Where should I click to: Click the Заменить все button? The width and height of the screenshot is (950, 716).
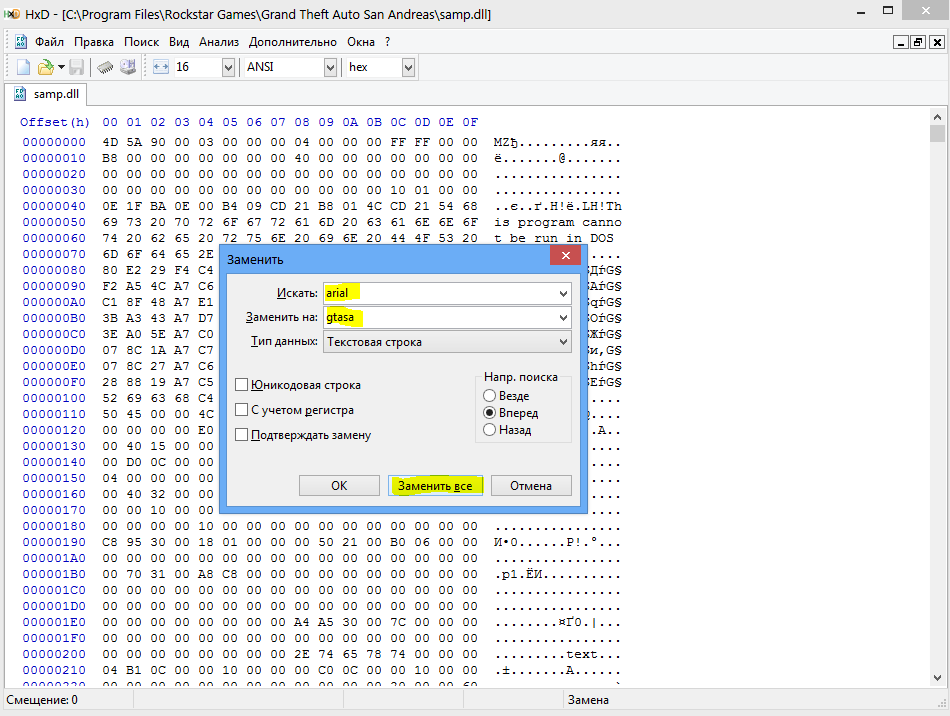(x=435, y=485)
